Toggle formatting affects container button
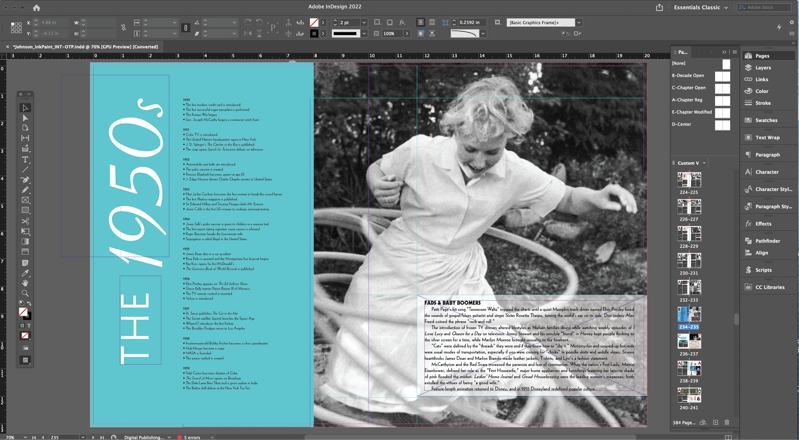The image size is (799, 440). (x=21, y=325)
